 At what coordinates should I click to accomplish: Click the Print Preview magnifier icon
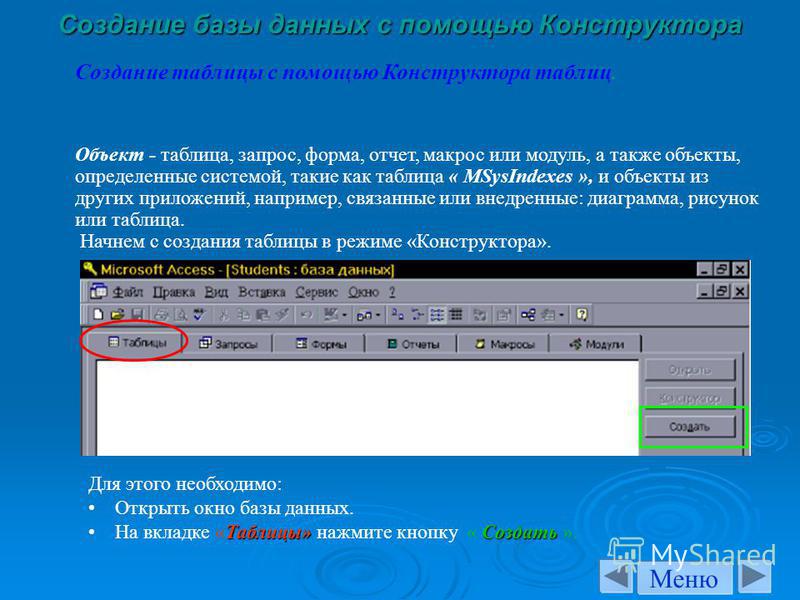pos(181,315)
